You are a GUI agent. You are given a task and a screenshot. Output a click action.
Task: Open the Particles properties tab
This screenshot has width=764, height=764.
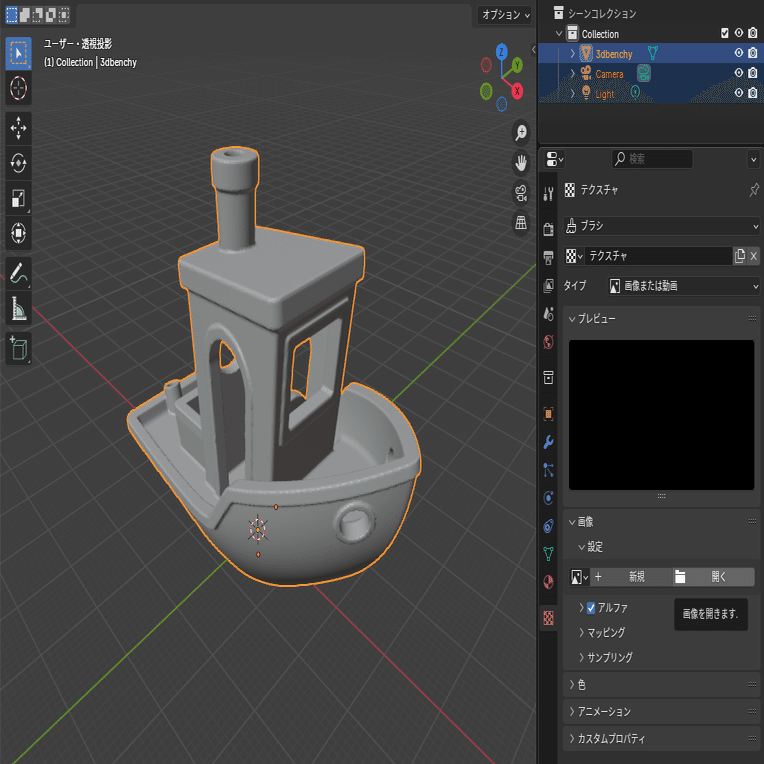pyautogui.click(x=549, y=470)
